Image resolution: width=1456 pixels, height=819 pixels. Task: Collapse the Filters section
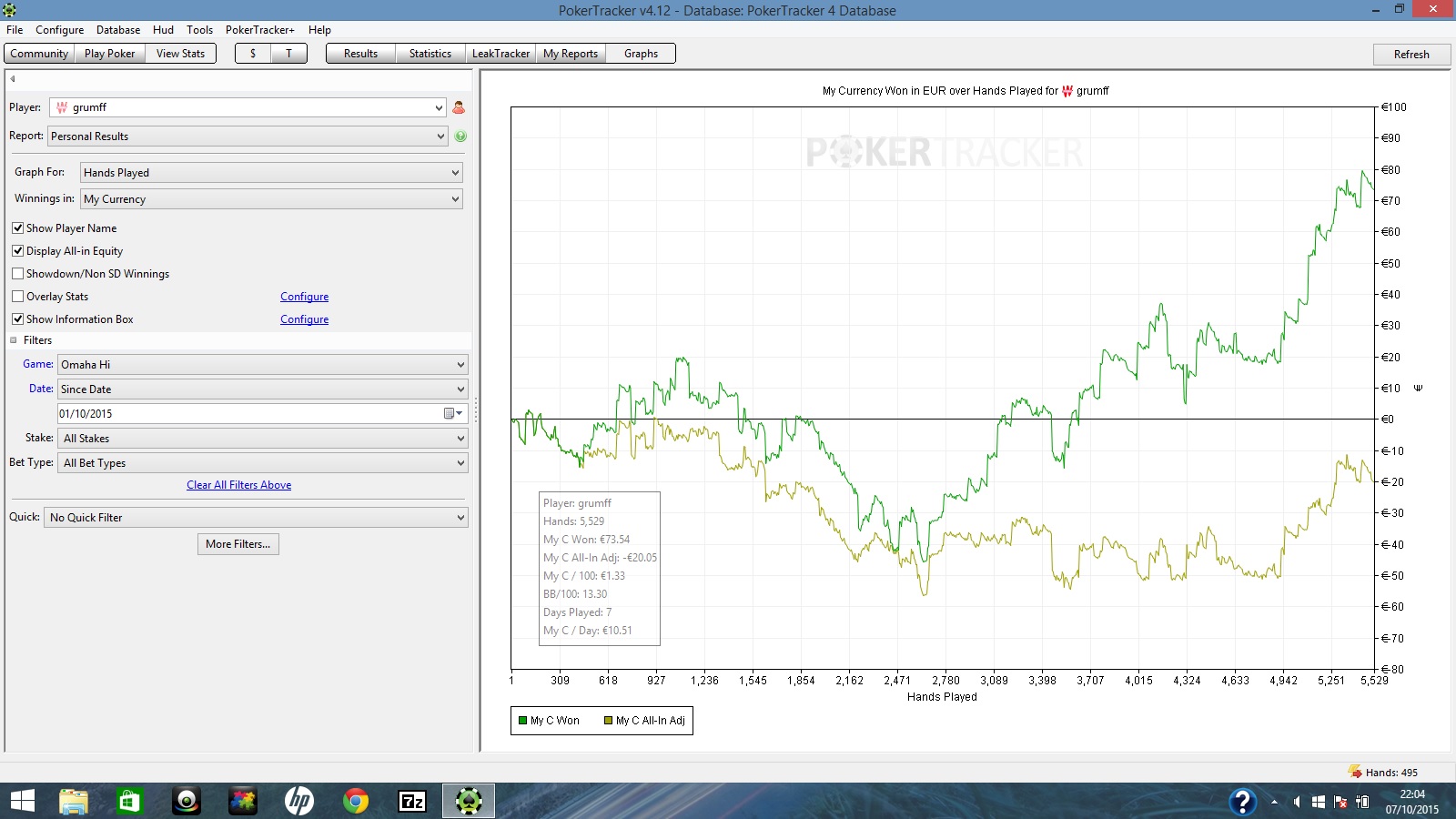point(14,340)
